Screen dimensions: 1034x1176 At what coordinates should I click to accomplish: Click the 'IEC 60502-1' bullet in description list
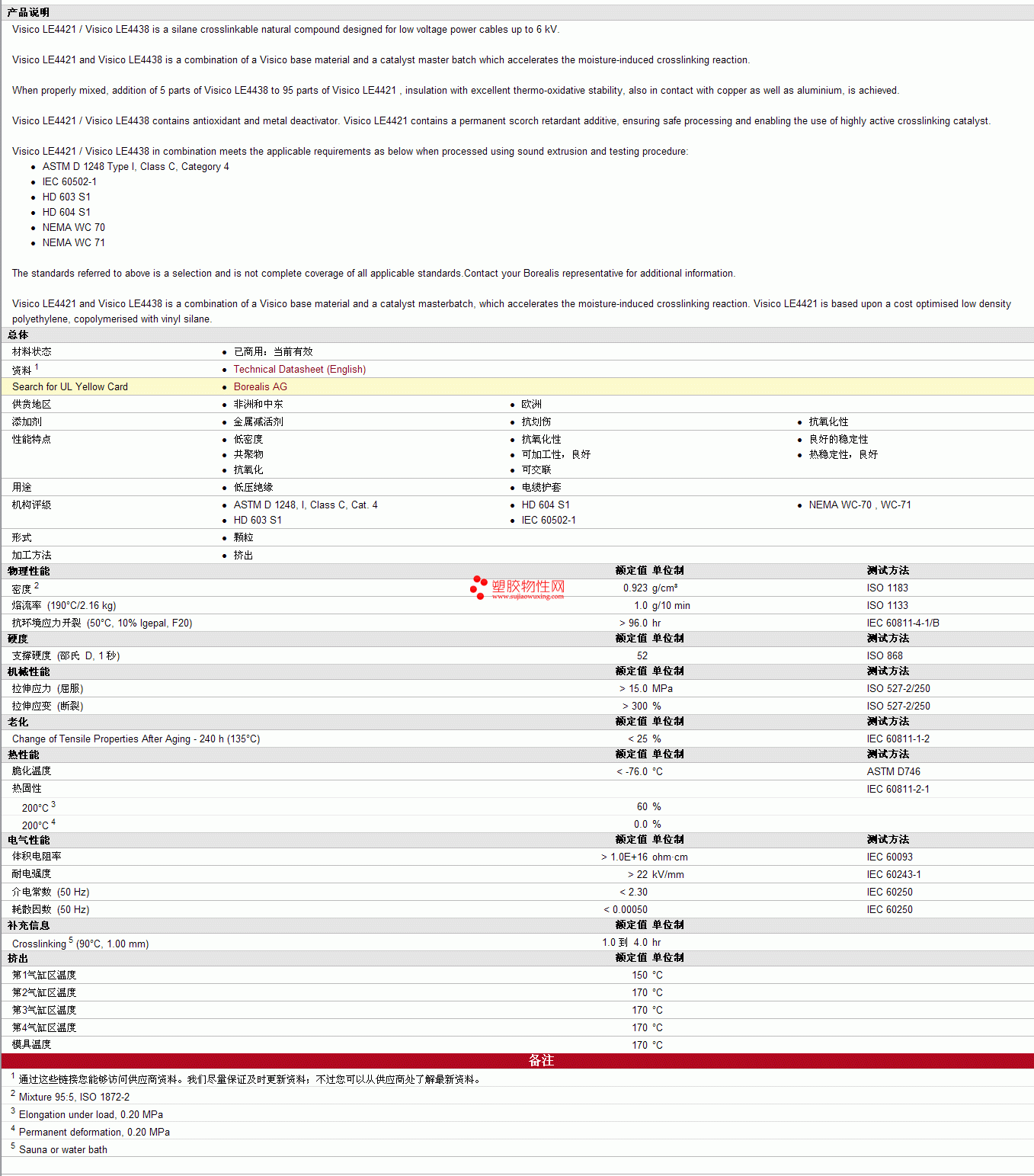pyautogui.click(x=69, y=181)
